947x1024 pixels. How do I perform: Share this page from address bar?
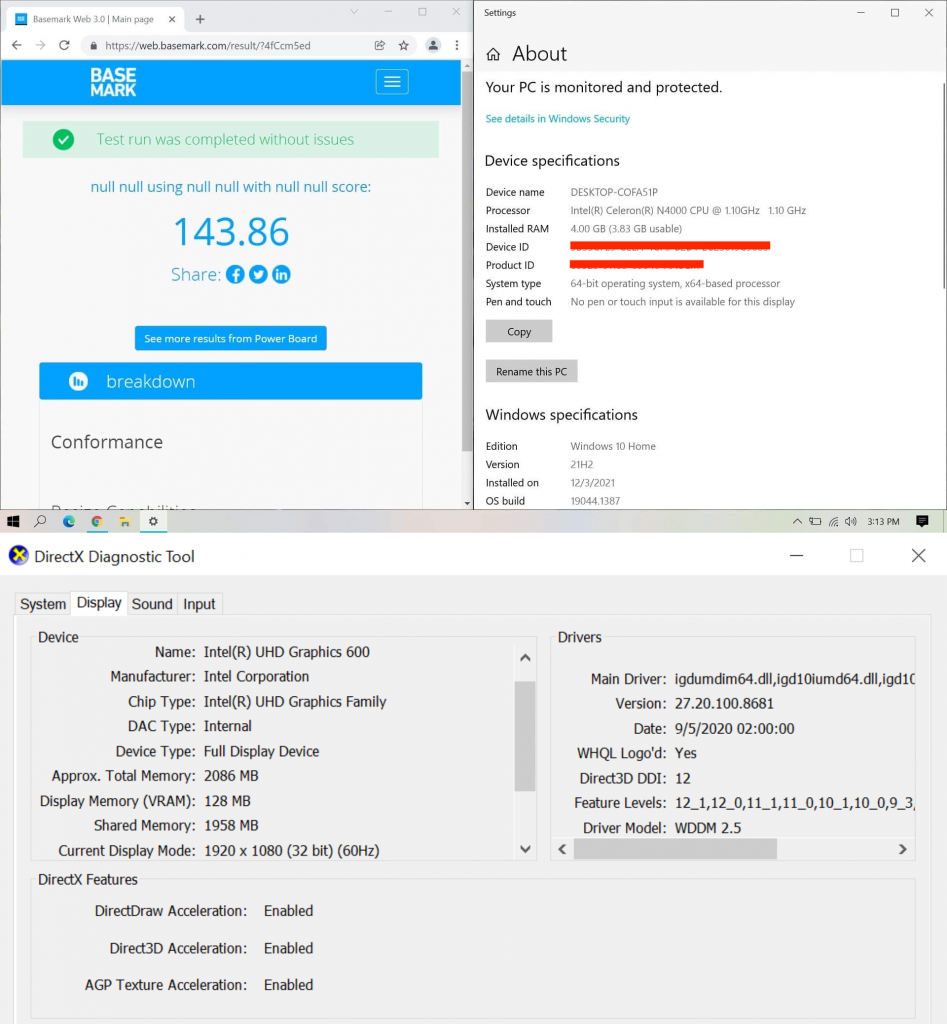pos(379,45)
